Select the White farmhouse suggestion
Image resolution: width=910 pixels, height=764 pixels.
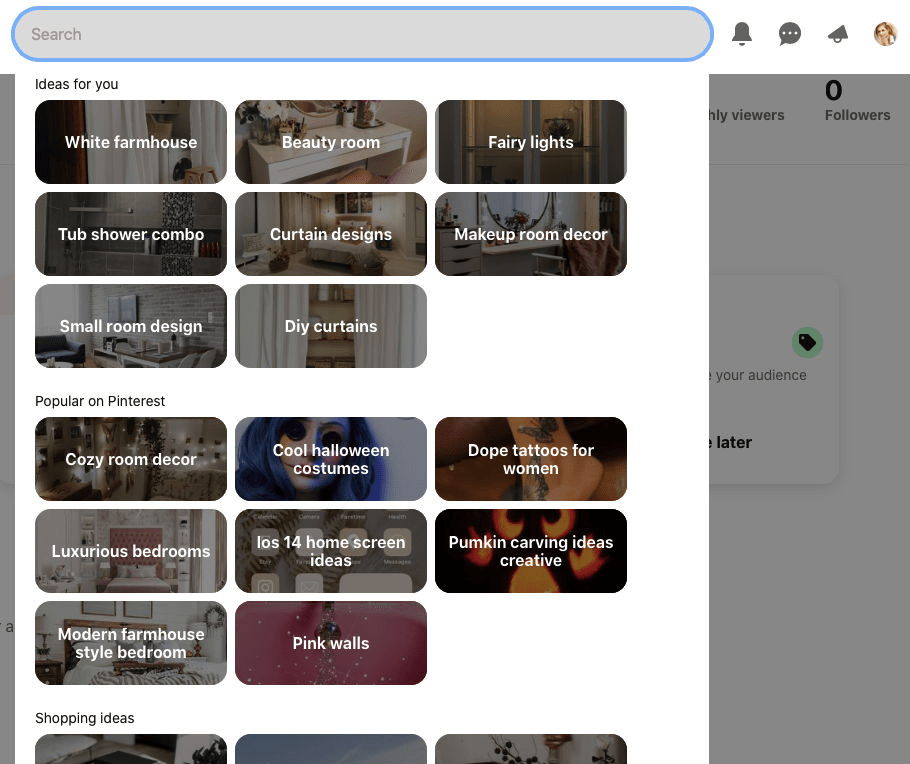tap(131, 142)
